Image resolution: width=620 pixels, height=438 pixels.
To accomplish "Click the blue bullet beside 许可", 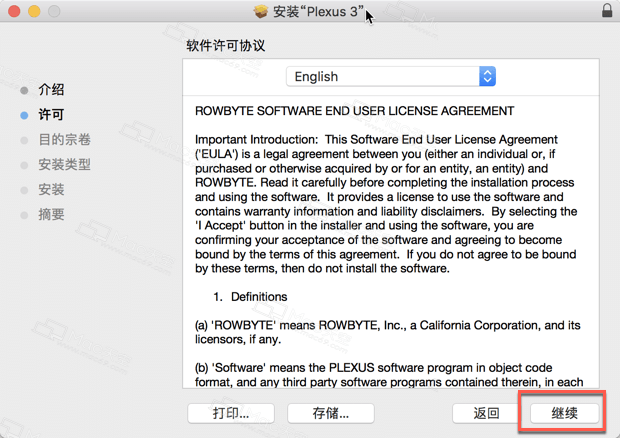I will point(24,115).
